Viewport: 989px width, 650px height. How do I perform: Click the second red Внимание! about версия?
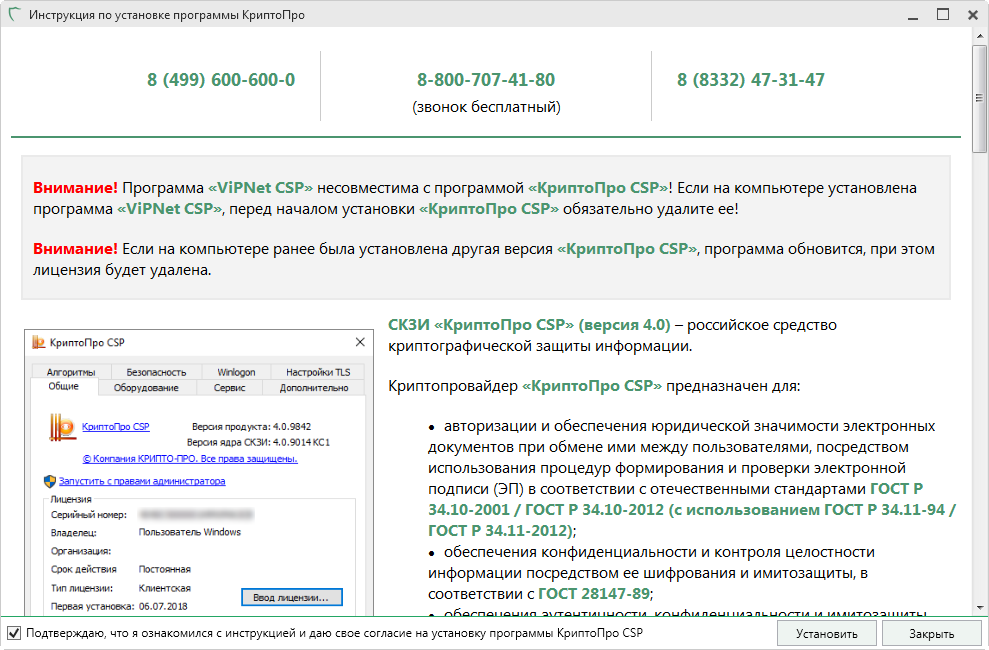click(75, 249)
